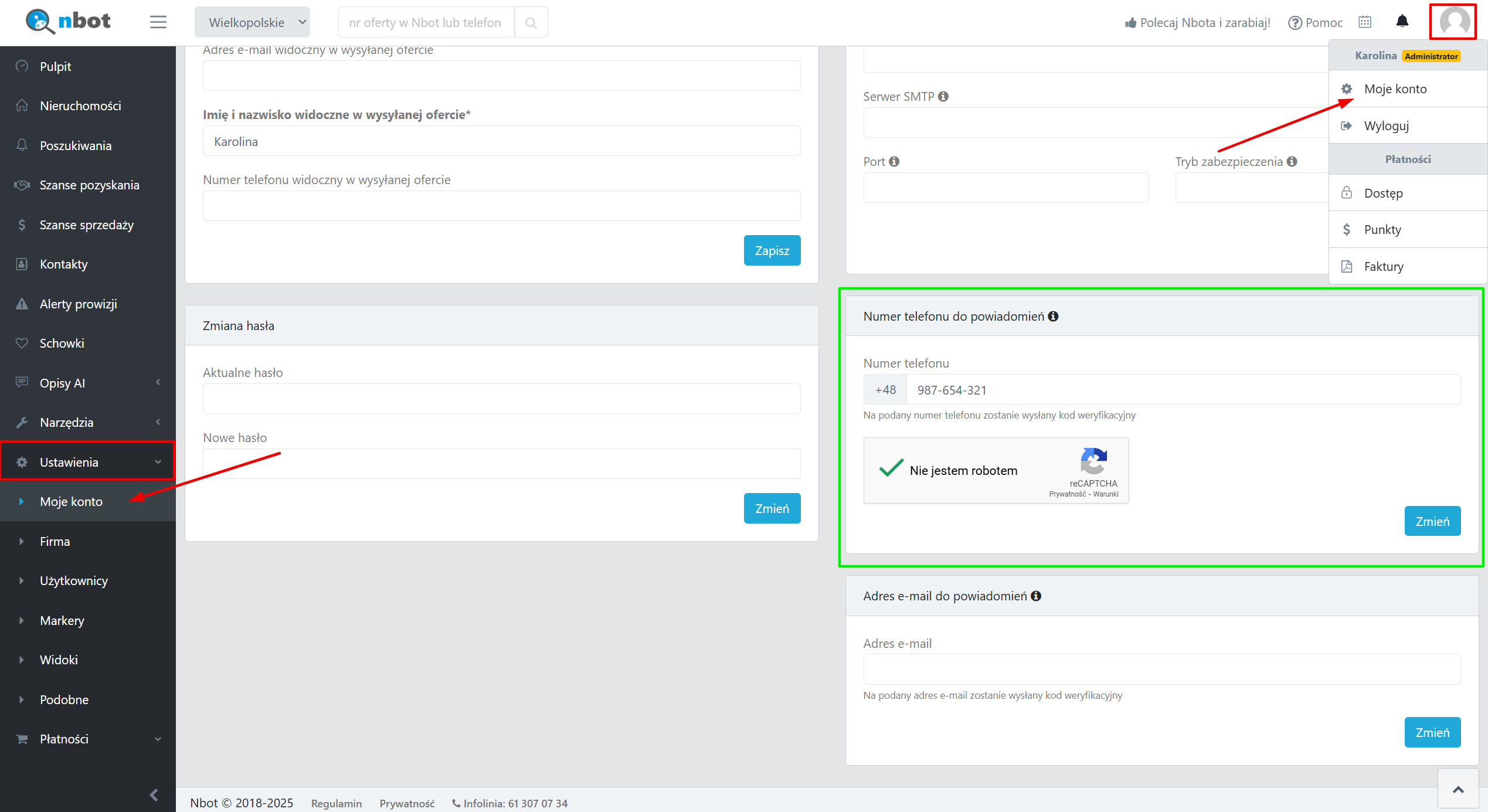The height and width of the screenshot is (812, 1488).
Task: Collapse the Ustawienia sidebar section
Action: click(88, 462)
